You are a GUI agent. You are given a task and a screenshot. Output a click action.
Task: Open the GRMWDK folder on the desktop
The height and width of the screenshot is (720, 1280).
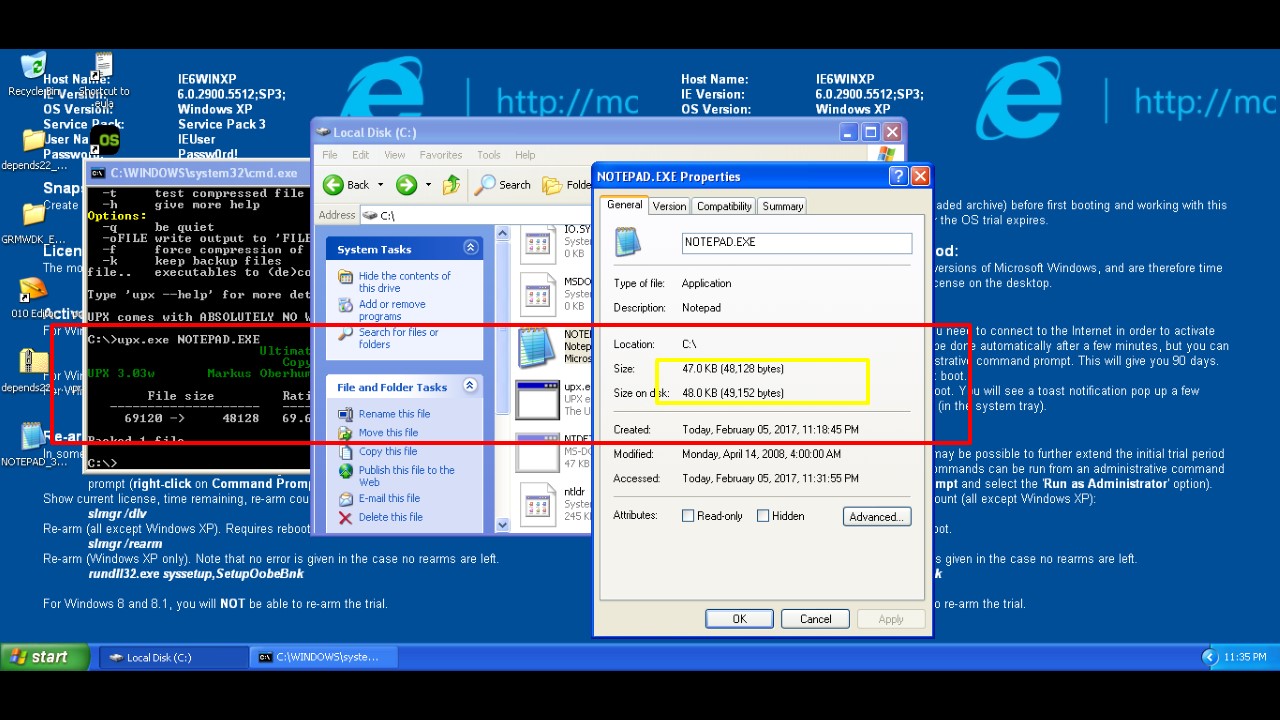click(33, 214)
